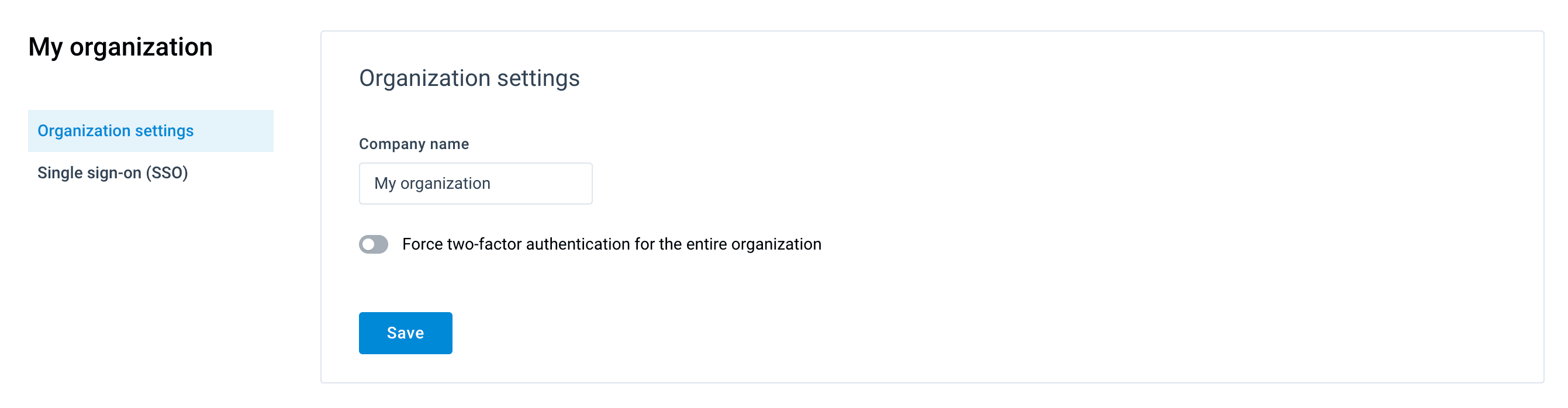
Task: Switch on the two-factor enforcement switch
Action: tap(373, 244)
